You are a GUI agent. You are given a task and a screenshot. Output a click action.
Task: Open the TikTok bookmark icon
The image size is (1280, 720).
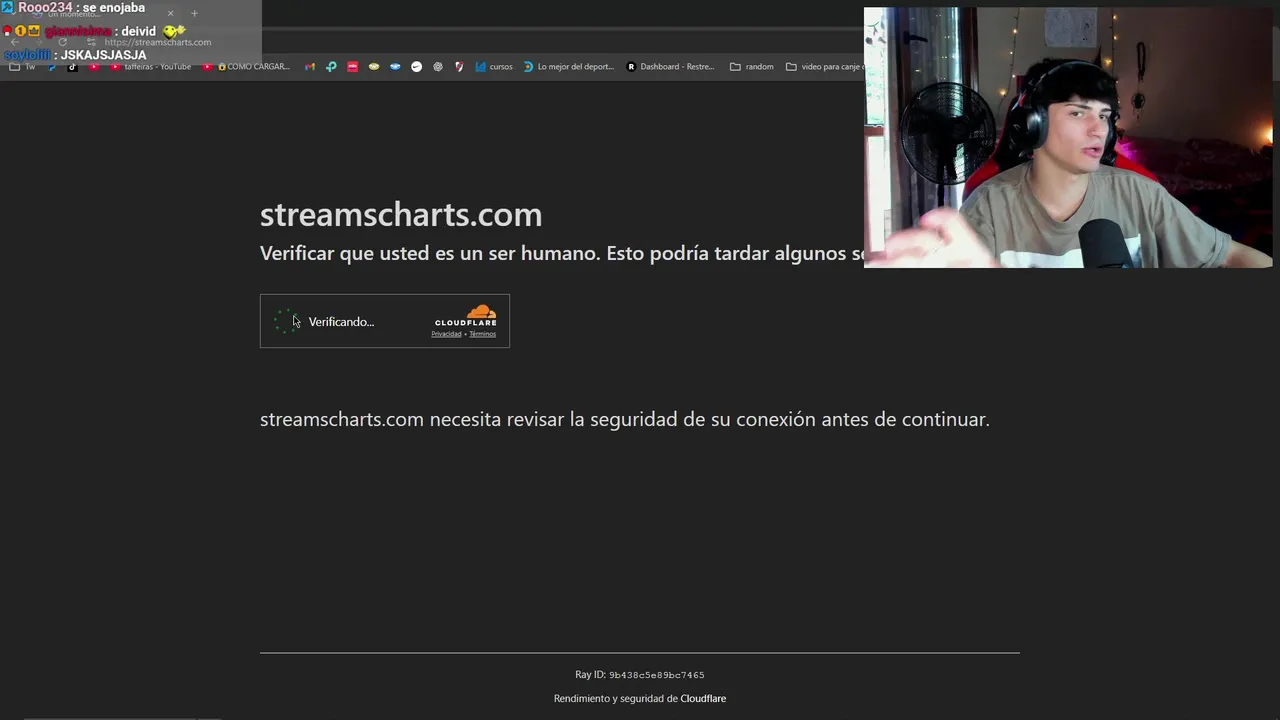pos(72,67)
